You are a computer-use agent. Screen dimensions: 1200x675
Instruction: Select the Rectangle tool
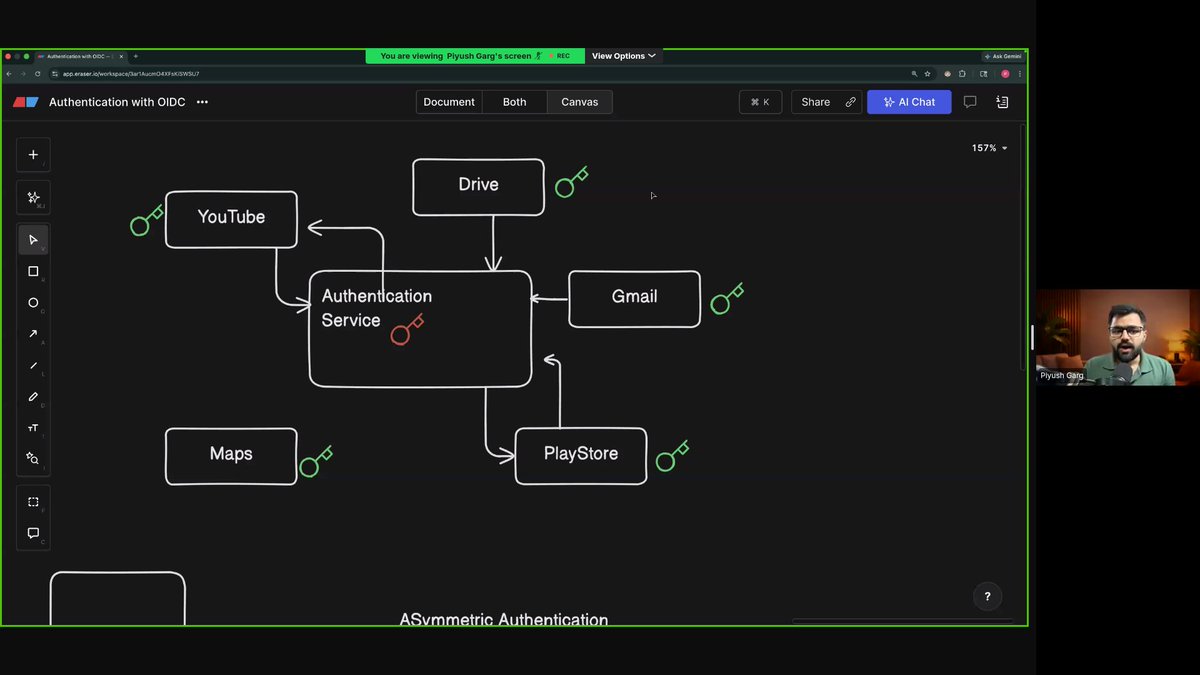coord(33,271)
